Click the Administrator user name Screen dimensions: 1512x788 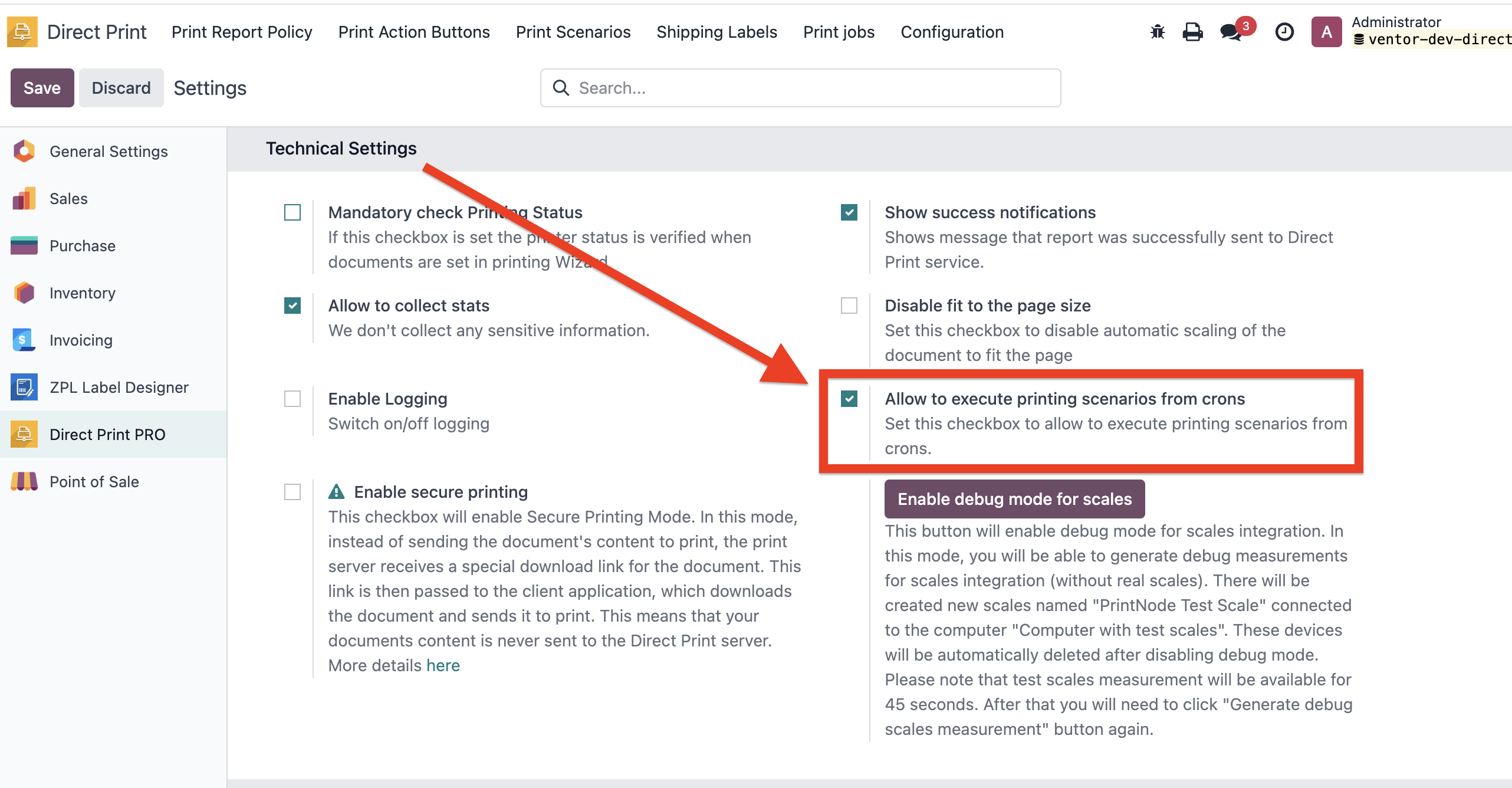coord(1396,22)
